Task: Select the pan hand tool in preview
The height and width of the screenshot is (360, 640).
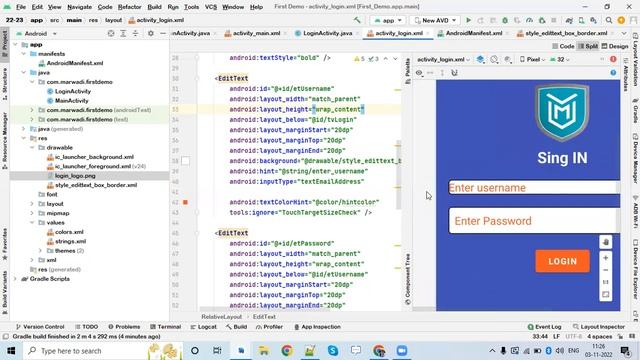Action: tap(606, 242)
